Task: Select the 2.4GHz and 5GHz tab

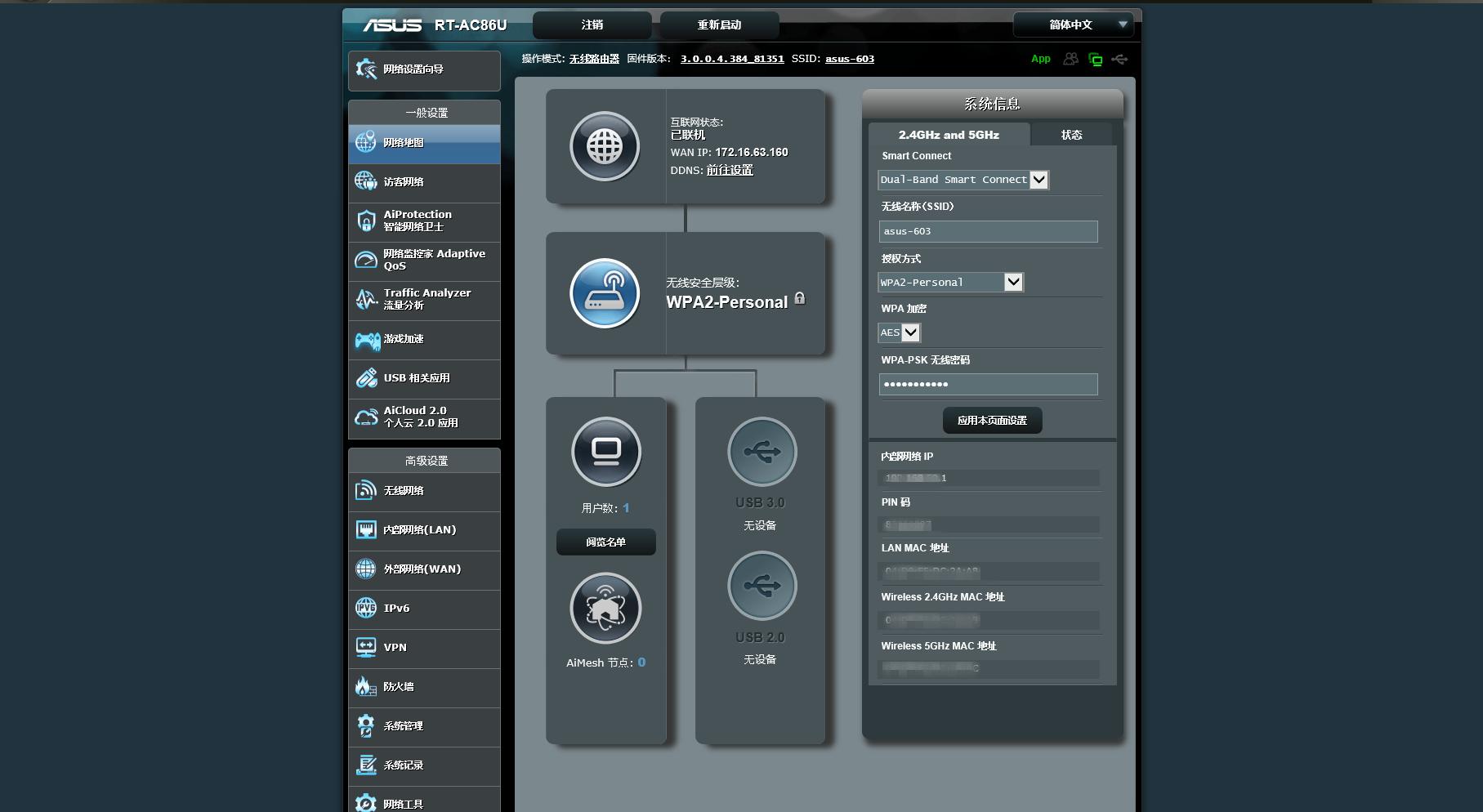Action: [949, 135]
